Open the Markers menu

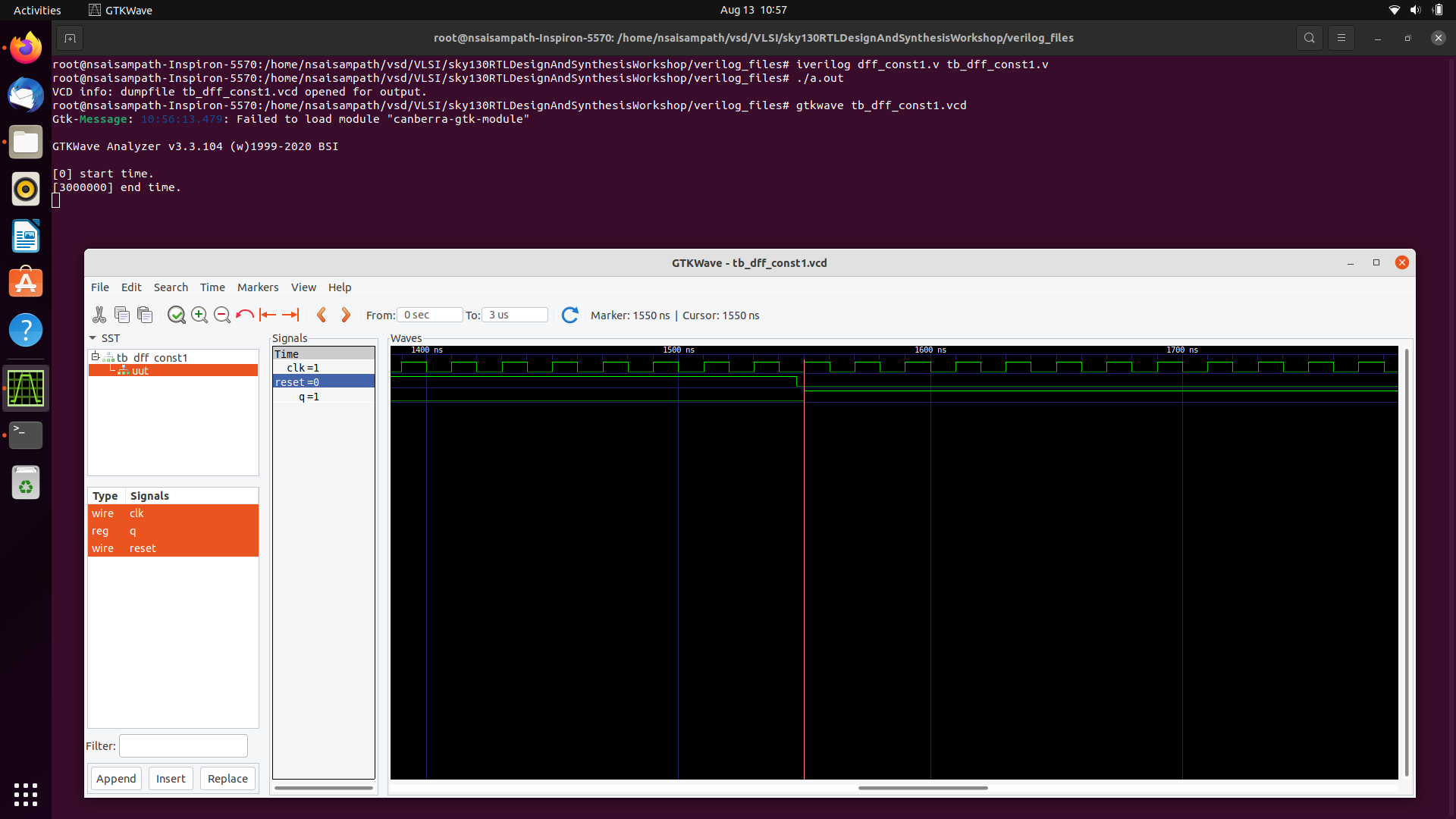pyautogui.click(x=258, y=287)
